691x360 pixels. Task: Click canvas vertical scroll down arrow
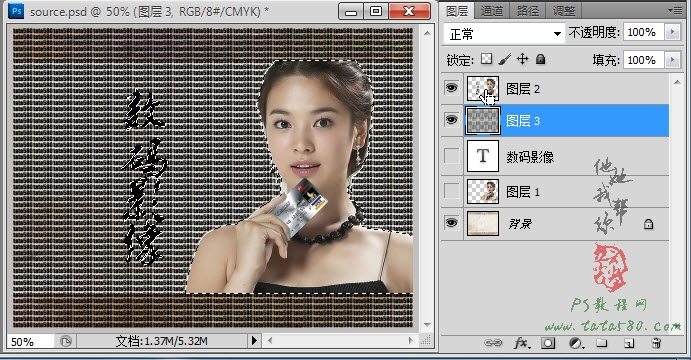427,325
